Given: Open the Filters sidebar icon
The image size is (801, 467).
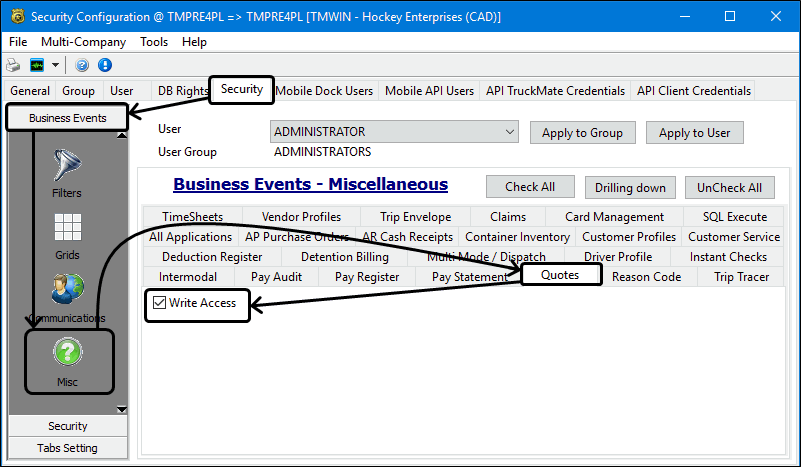Looking at the screenshot, I should click(67, 174).
